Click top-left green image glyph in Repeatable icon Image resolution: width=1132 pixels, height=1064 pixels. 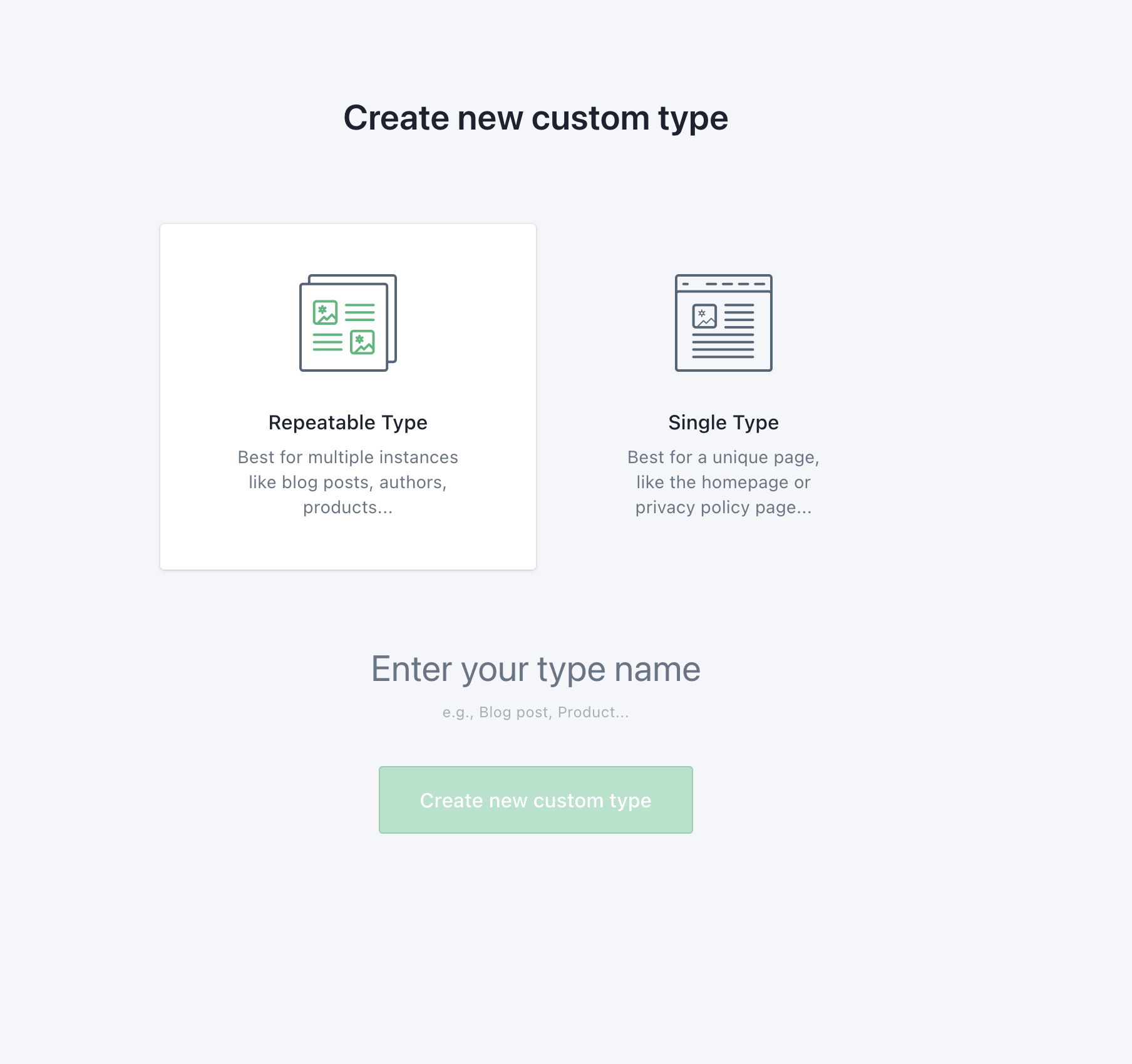tap(325, 312)
